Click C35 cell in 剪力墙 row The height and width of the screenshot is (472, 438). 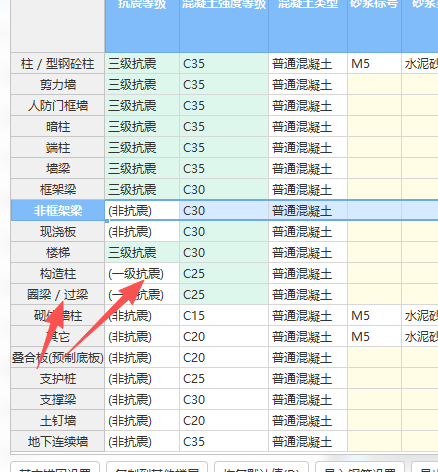[224, 84]
